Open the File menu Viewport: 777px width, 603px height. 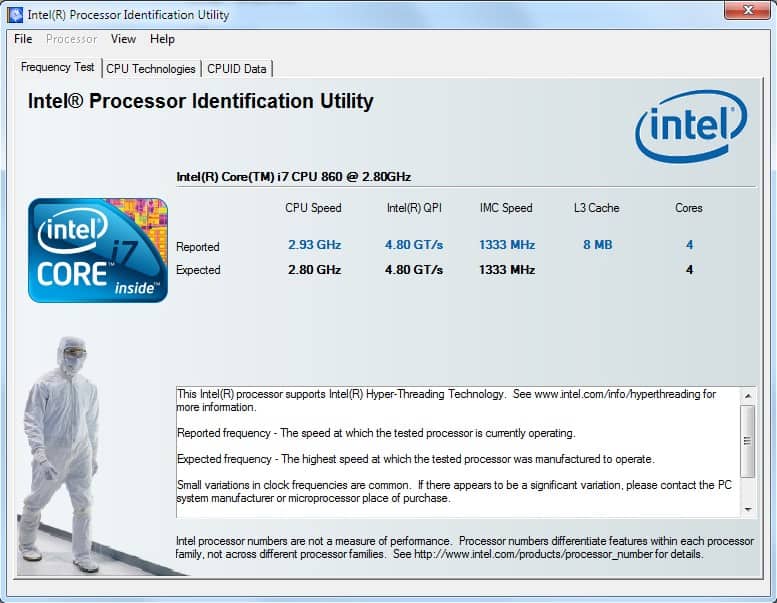tap(23, 39)
